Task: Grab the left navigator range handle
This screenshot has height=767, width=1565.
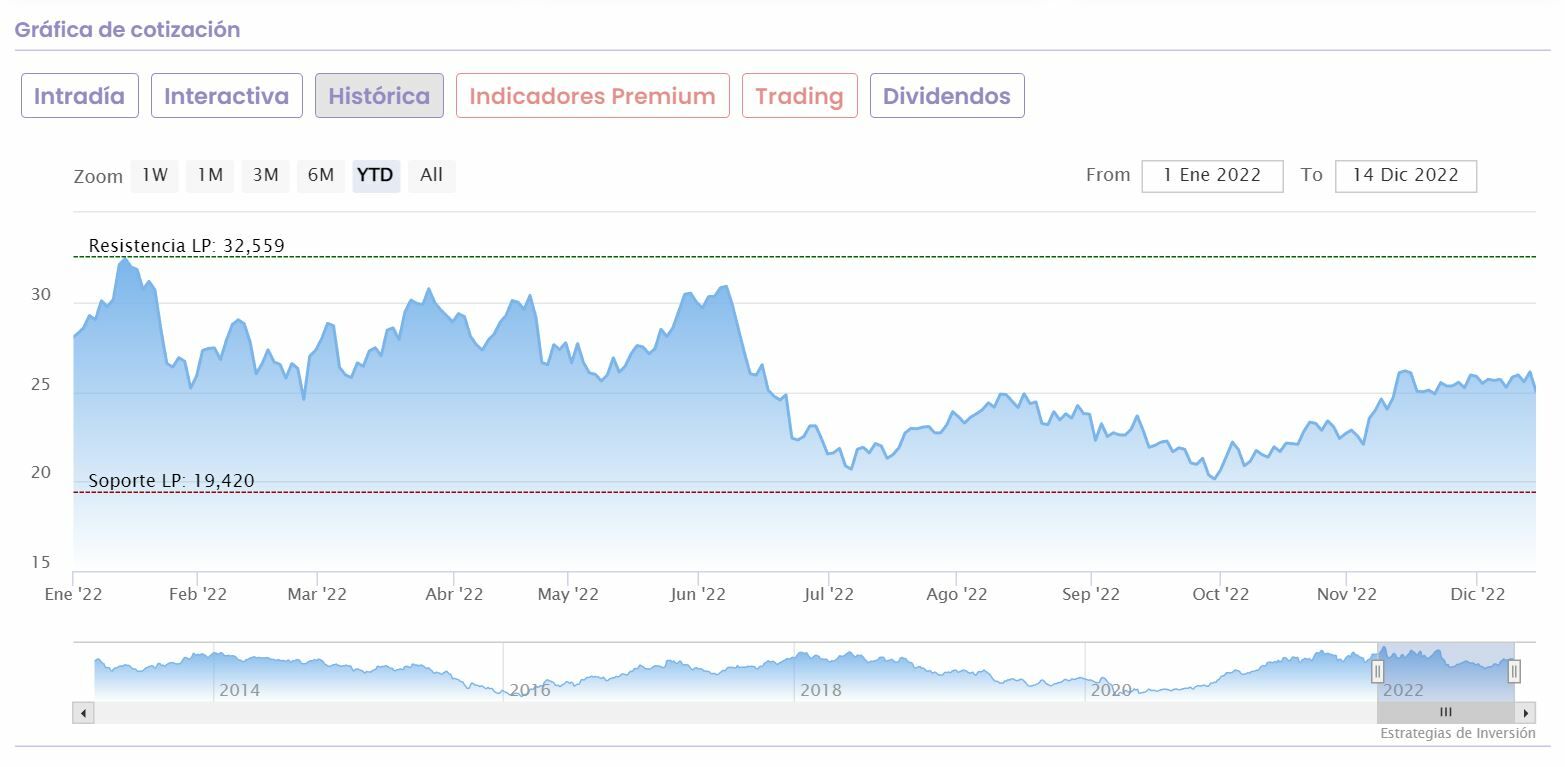Action: pos(1377,671)
